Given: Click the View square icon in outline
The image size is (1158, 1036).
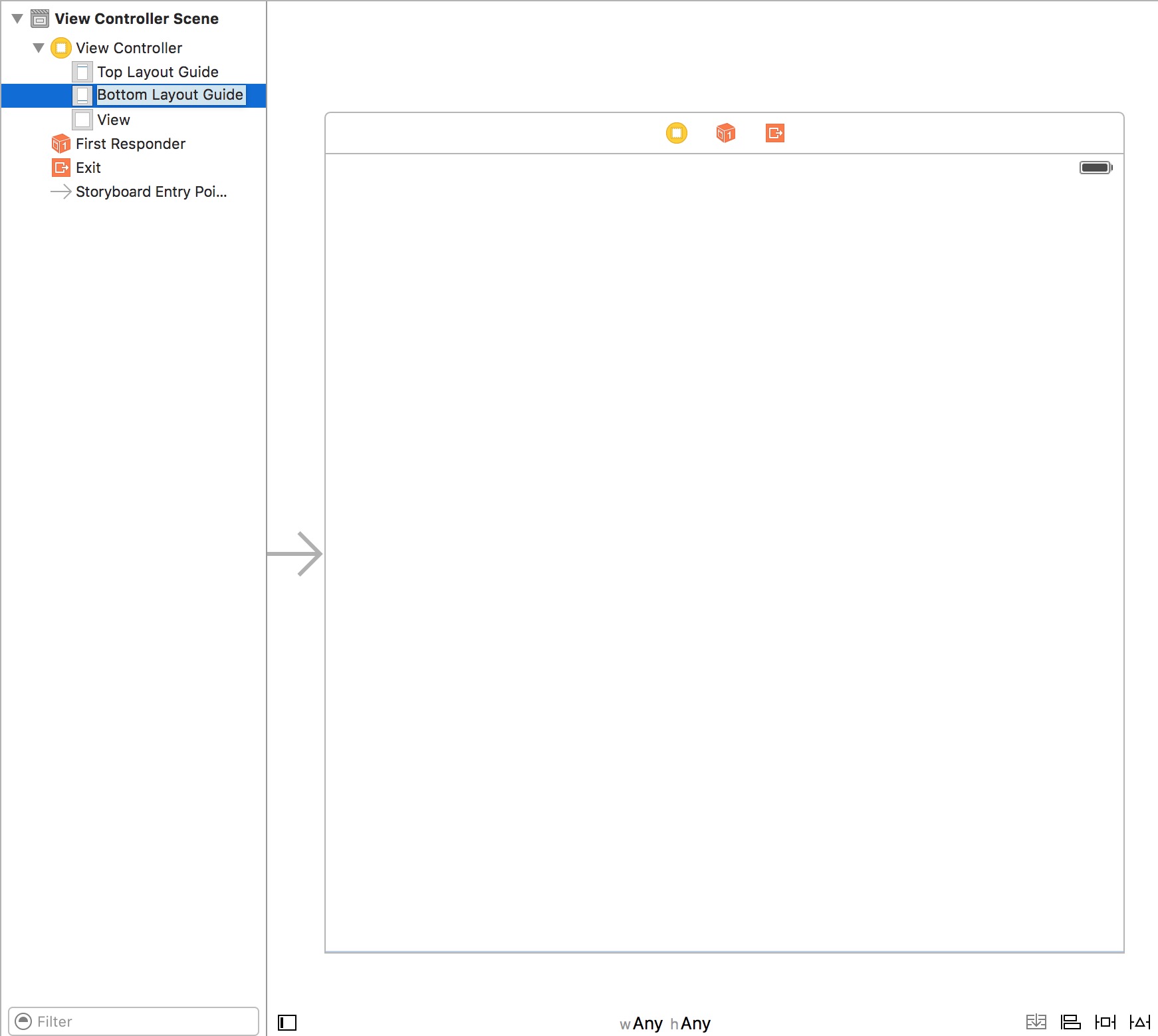Looking at the screenshot, I should [x=82, y=120].
